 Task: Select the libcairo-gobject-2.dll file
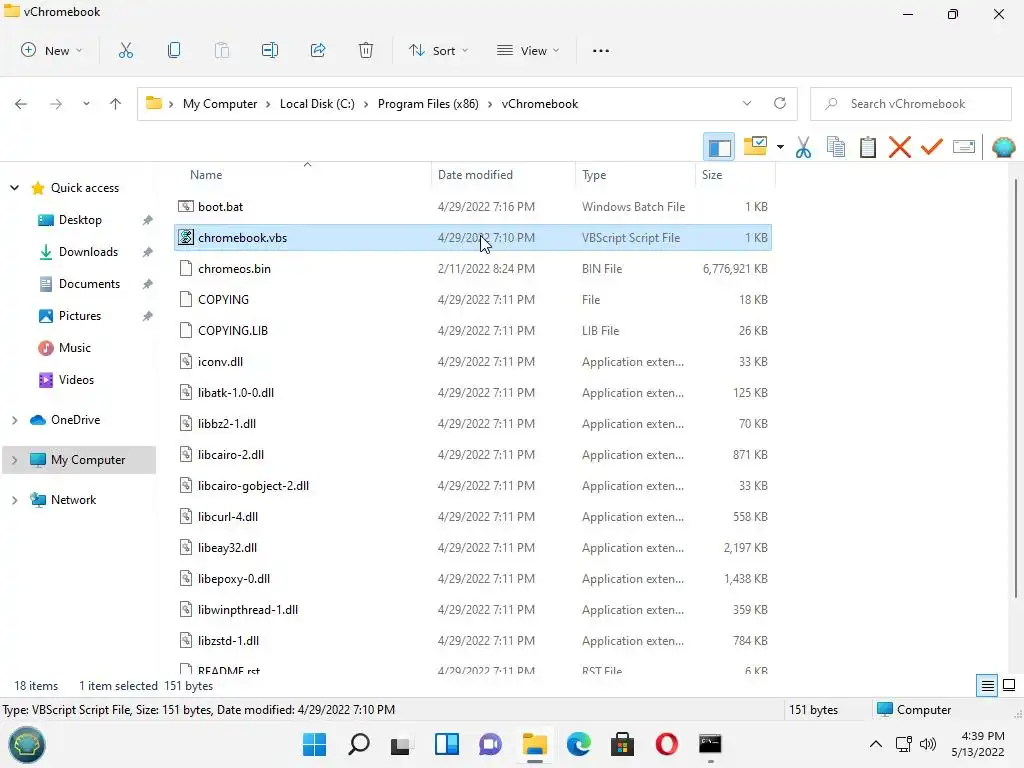click(473, 486)
